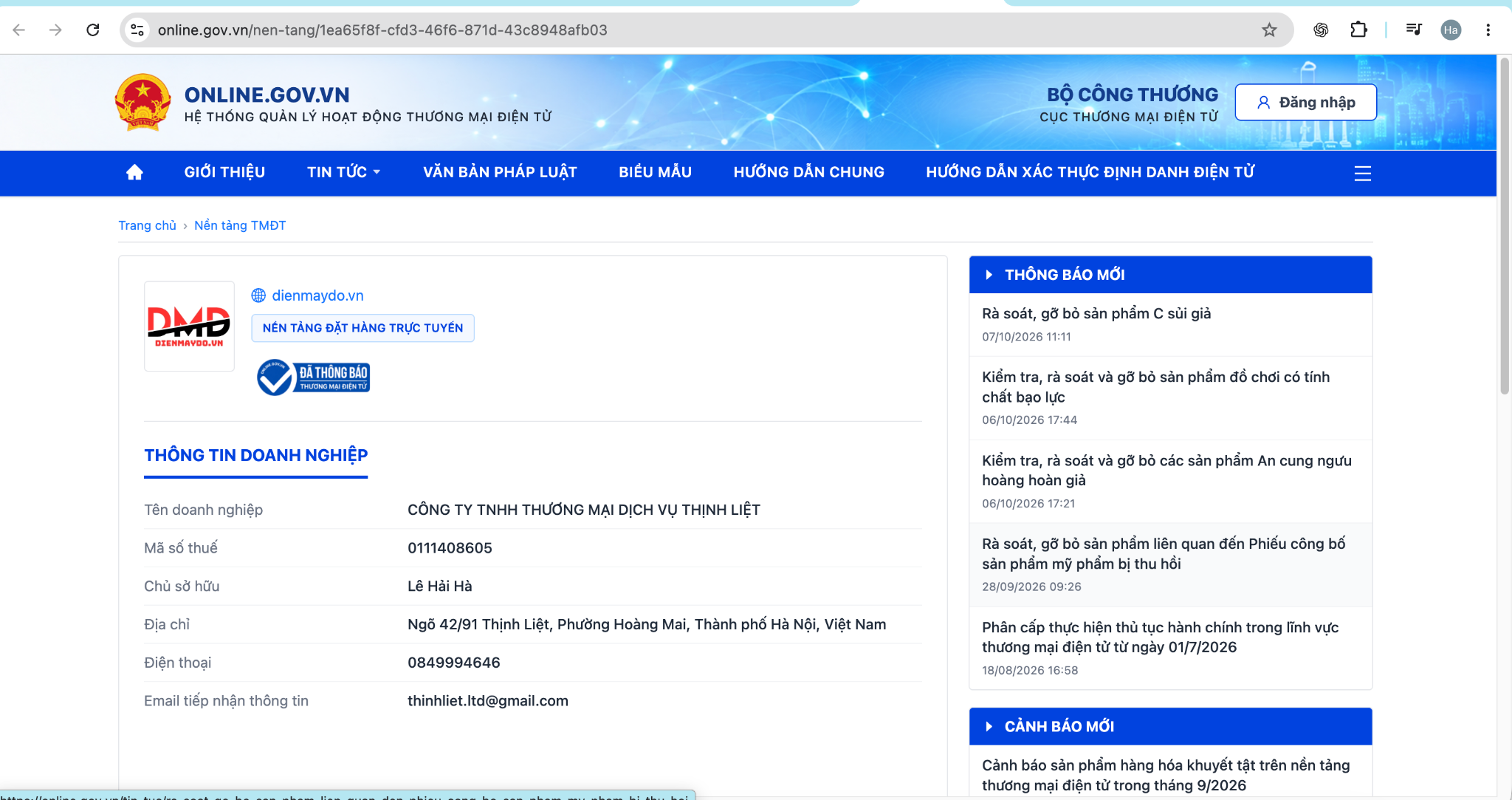
Task: Go to home via house icon
Action: (x=134, y=172)
